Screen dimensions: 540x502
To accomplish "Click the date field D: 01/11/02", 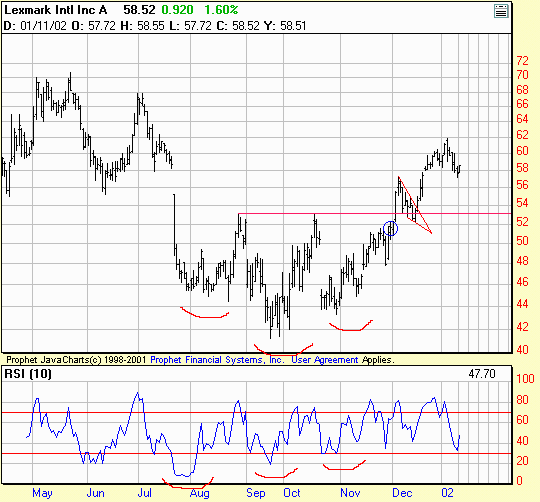I will [35, 26].
